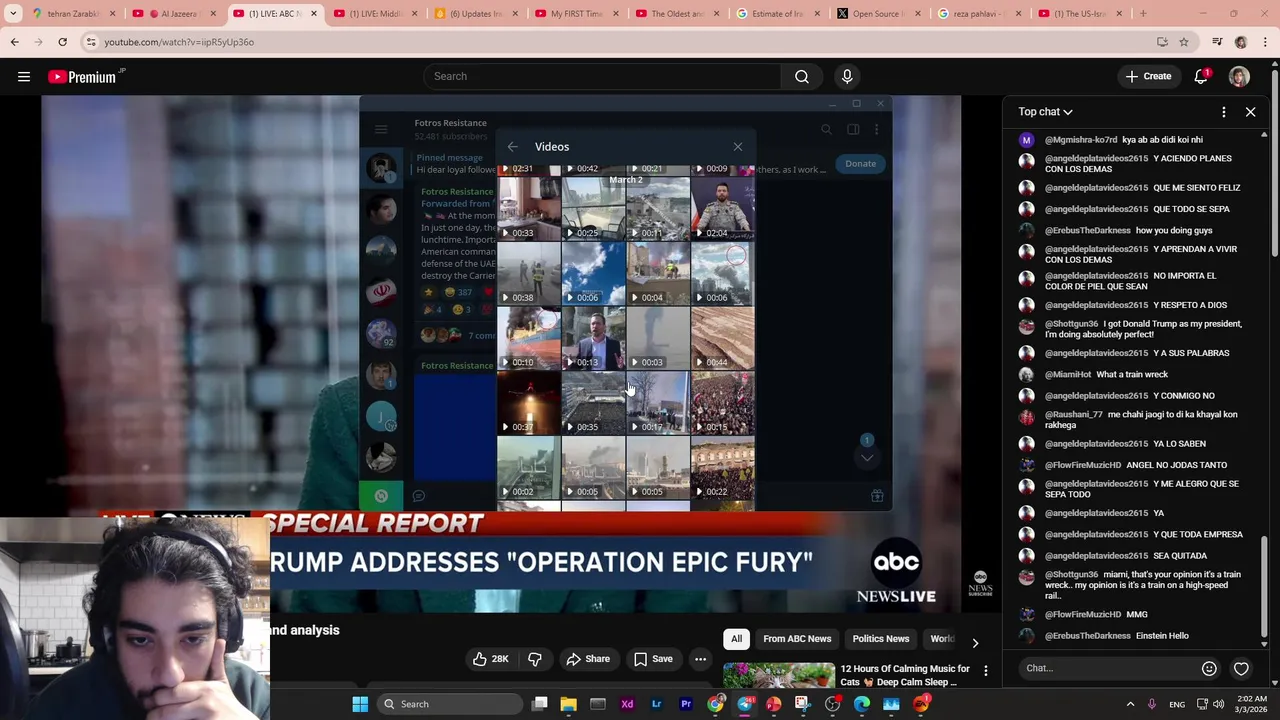
Task: Open the account avatar menu
Action: click(x=1239, y=76)
